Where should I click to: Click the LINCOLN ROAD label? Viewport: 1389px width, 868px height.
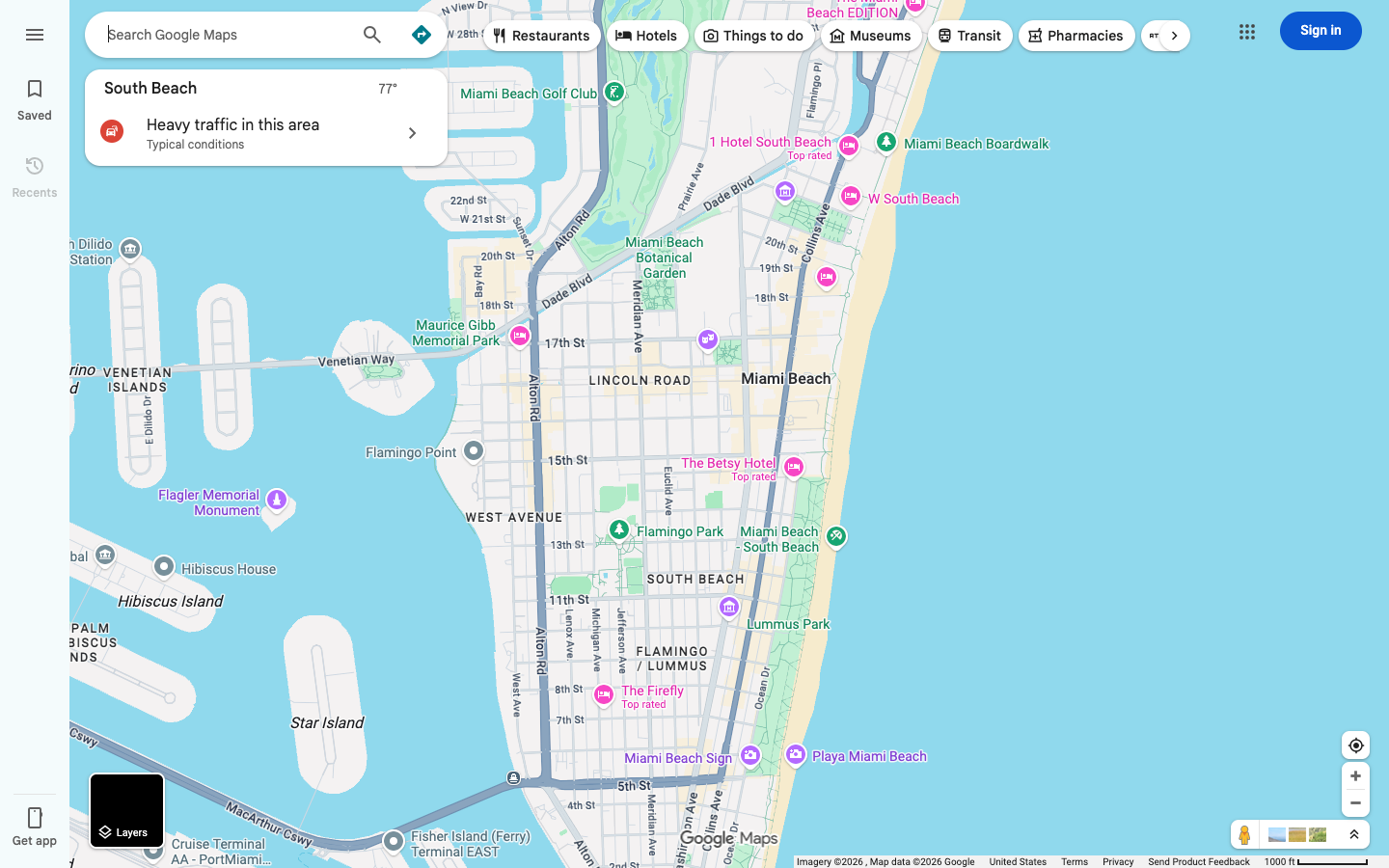coord(640,380)
